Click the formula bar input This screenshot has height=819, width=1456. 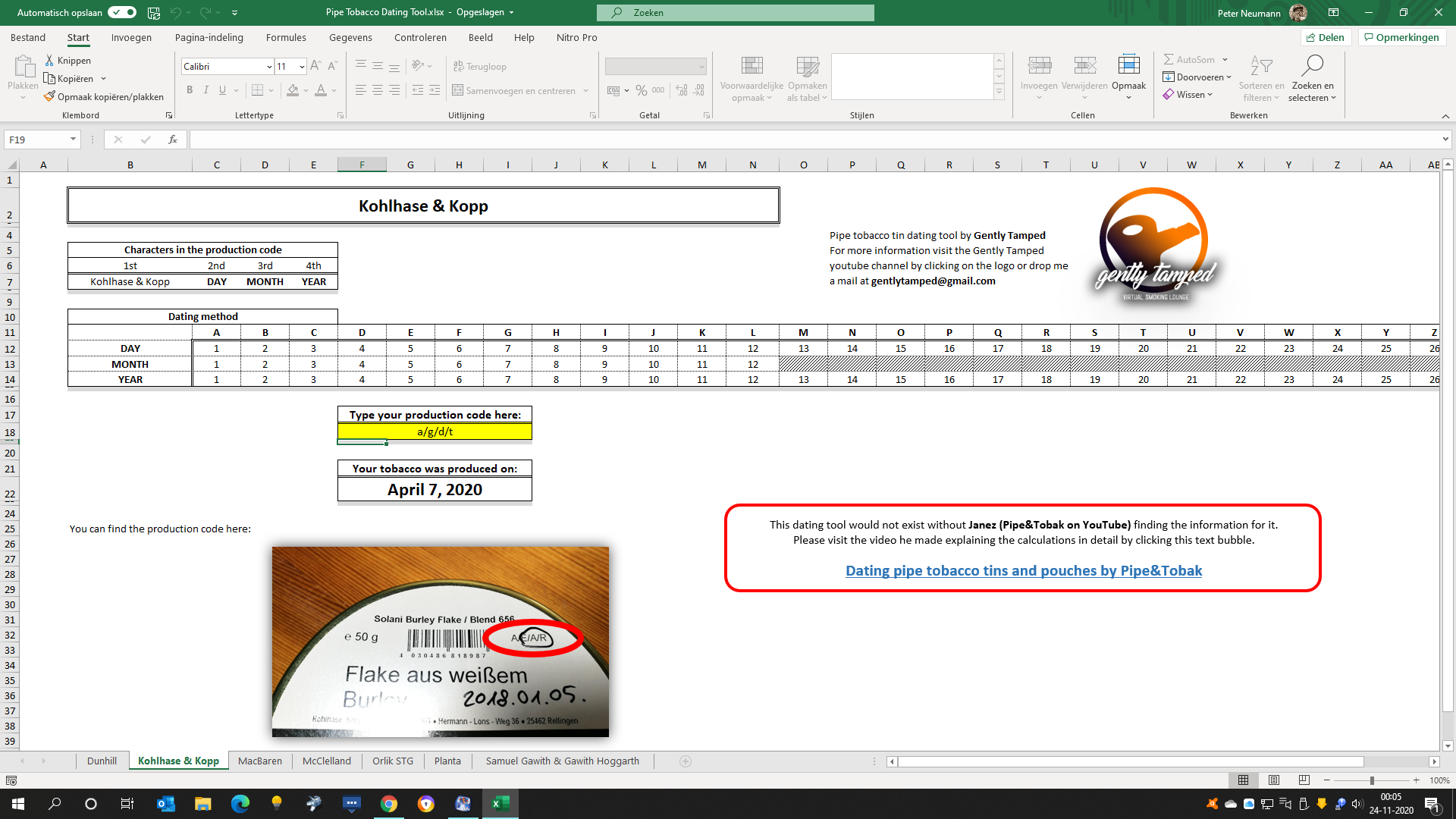pos(815,140)
